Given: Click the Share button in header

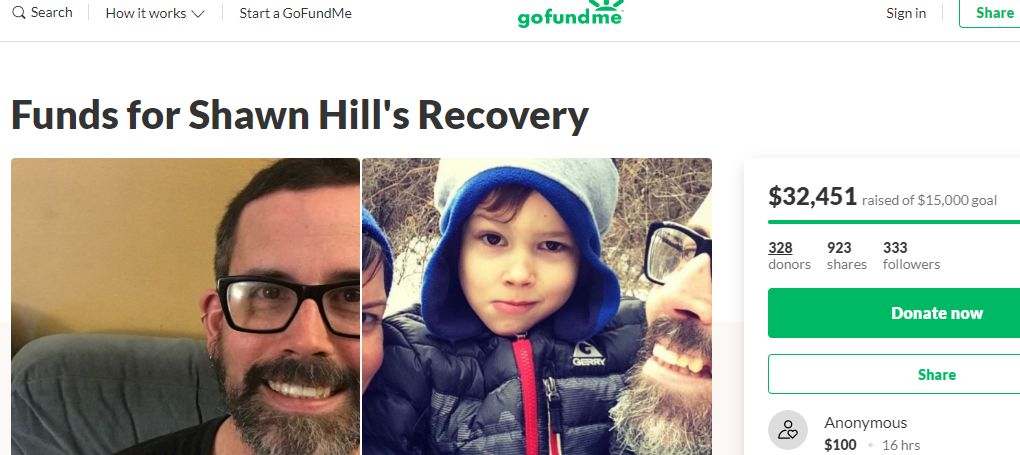Looking at the screenshot, I should [989, 13].
